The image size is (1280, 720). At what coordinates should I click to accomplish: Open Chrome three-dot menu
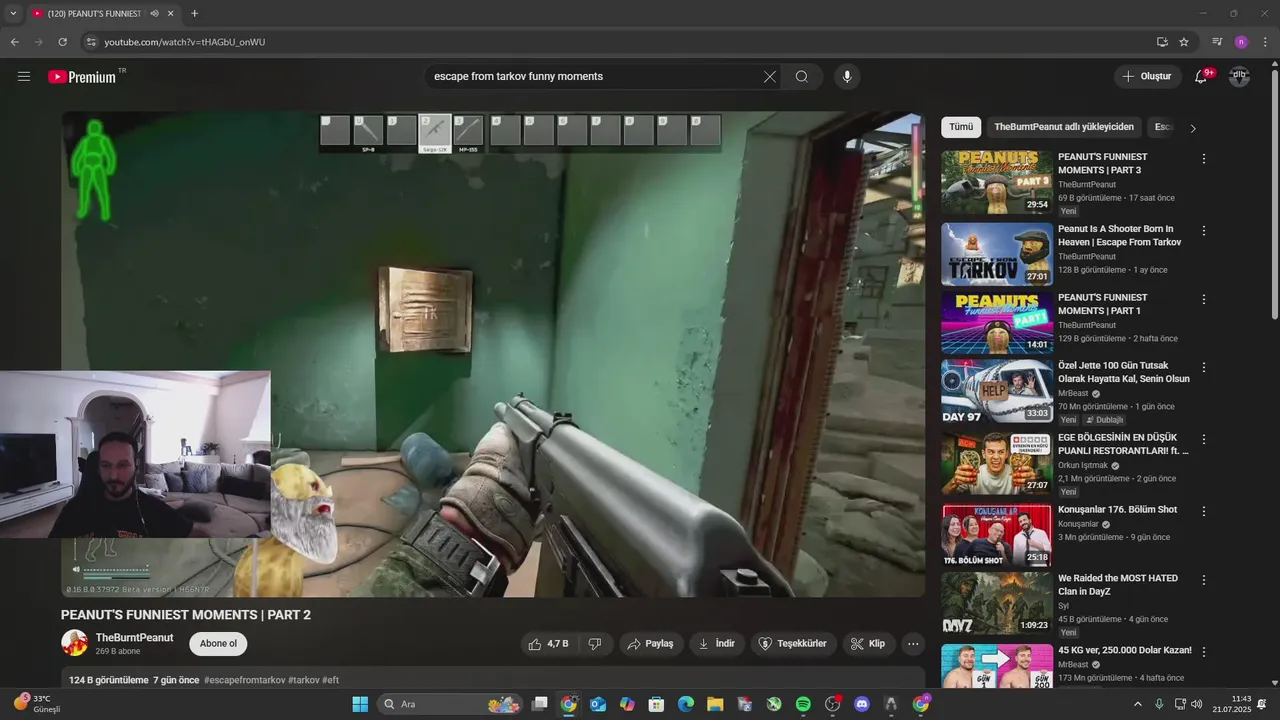[x=1264, y=42]
